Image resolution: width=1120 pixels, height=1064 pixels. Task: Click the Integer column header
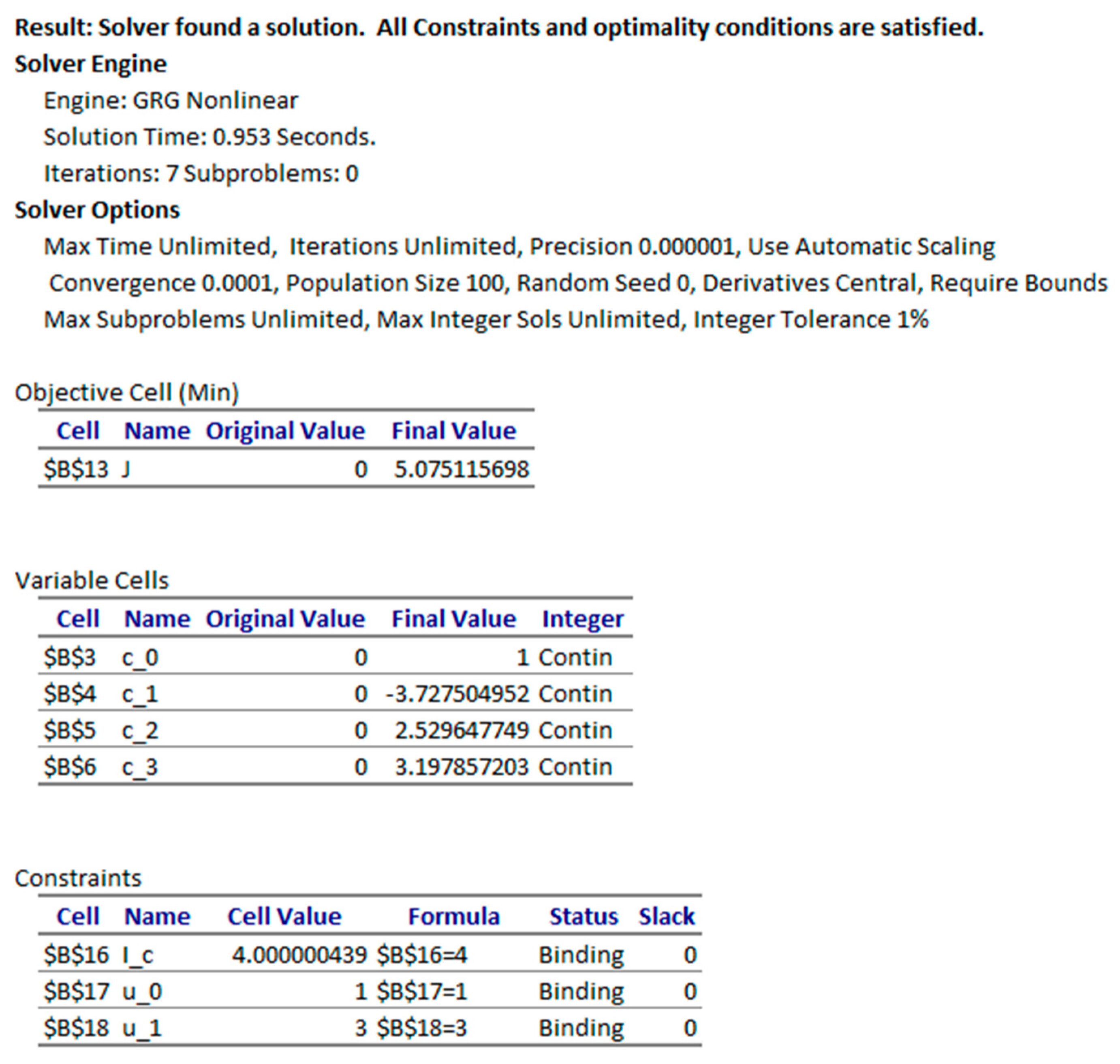[x=582, y=619]
